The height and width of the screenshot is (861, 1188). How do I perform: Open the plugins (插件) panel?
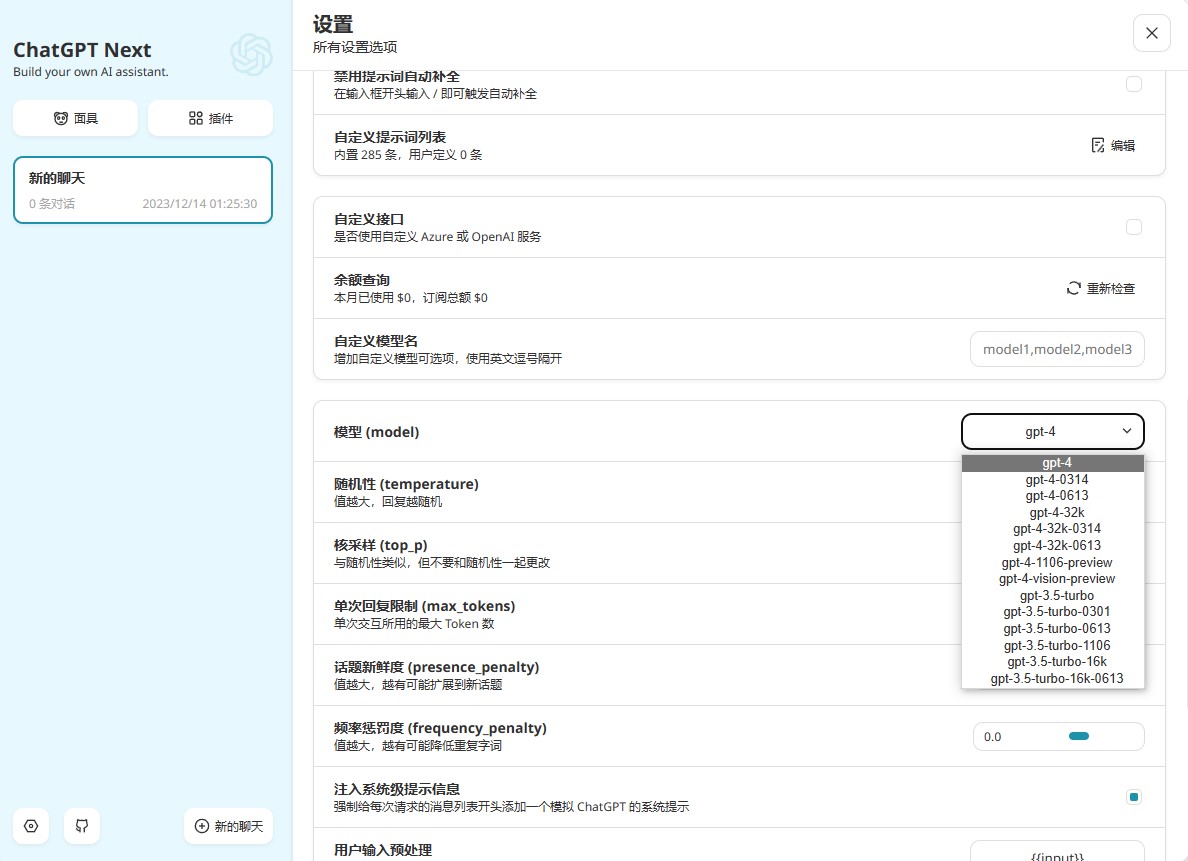tap(210, 118)
